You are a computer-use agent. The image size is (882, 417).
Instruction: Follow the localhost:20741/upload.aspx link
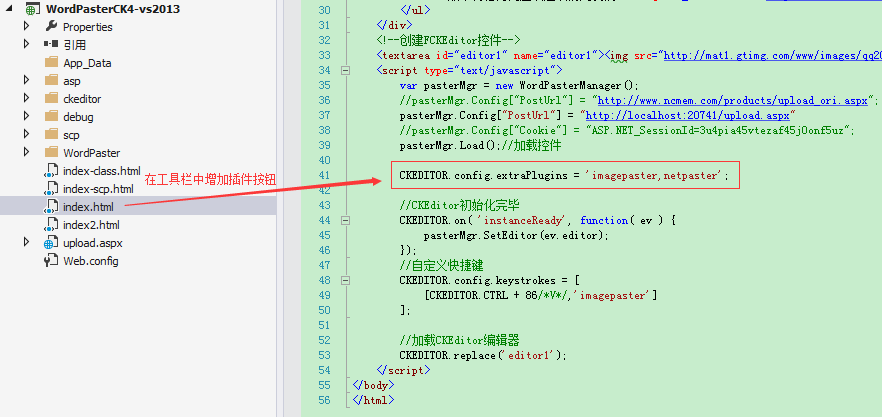pyautogui.click(x=687, y=115)
